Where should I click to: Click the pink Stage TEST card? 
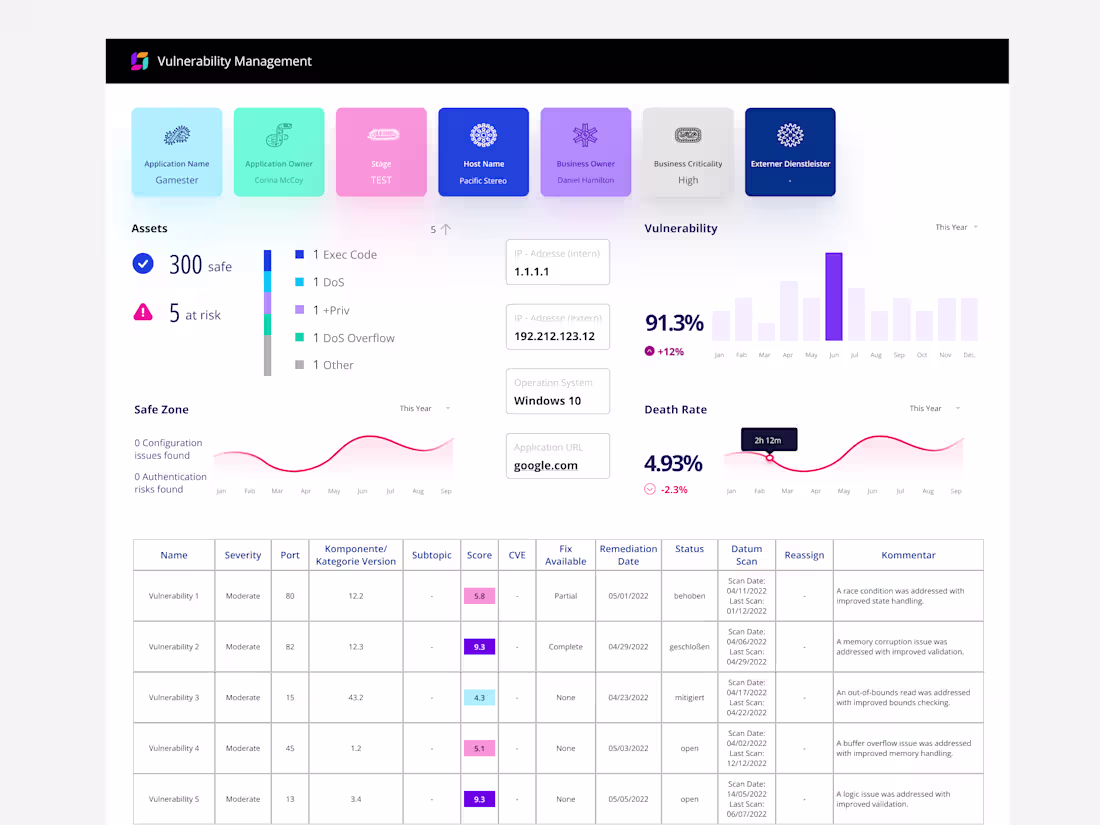click(381, 151)
